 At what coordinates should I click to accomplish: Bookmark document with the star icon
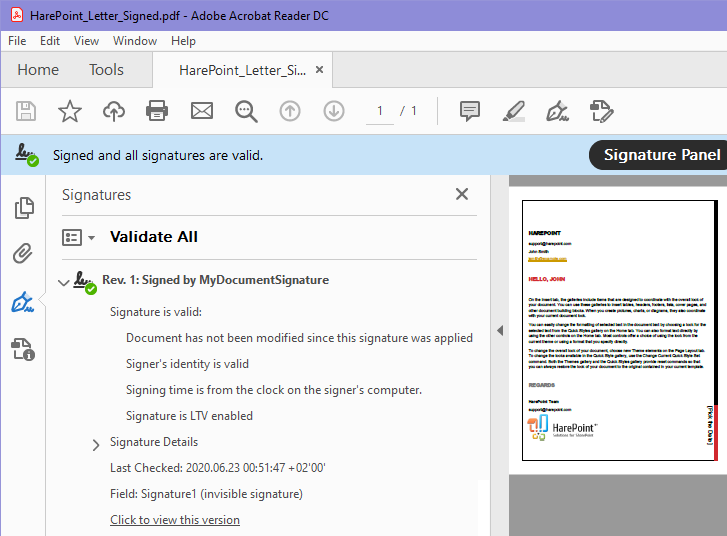point(70,111)
